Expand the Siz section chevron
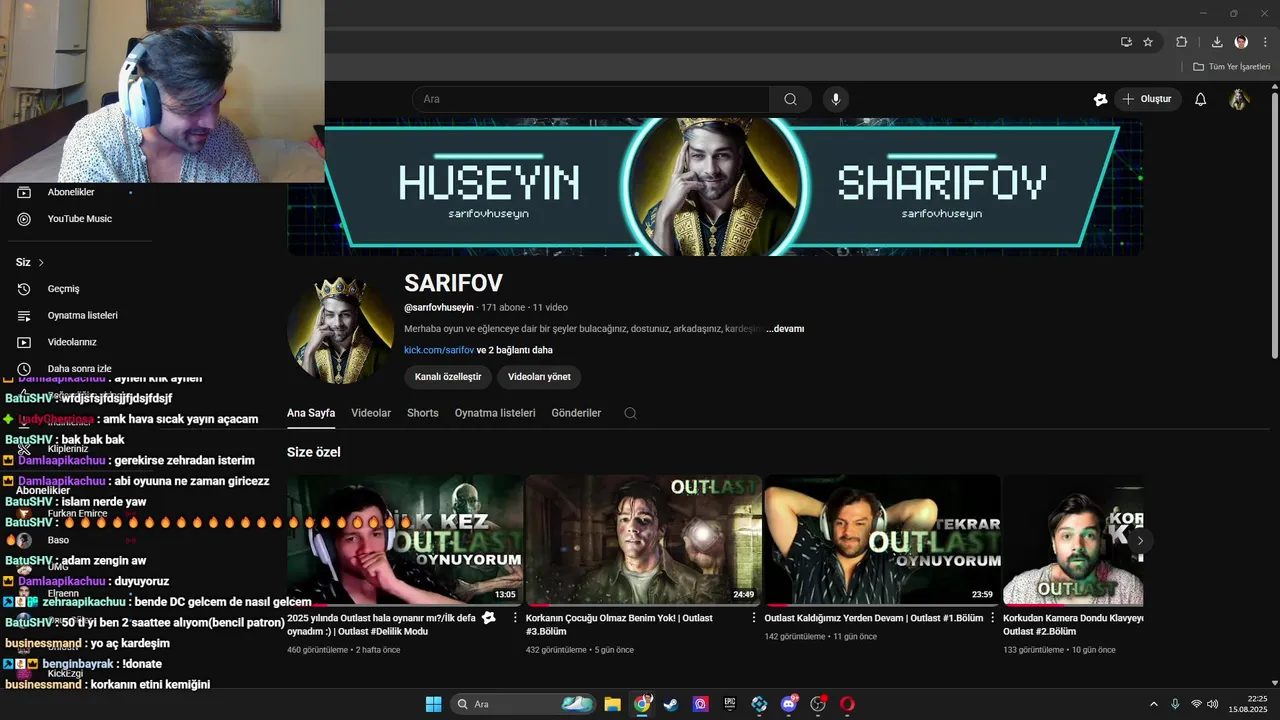 tap(41, 263)
